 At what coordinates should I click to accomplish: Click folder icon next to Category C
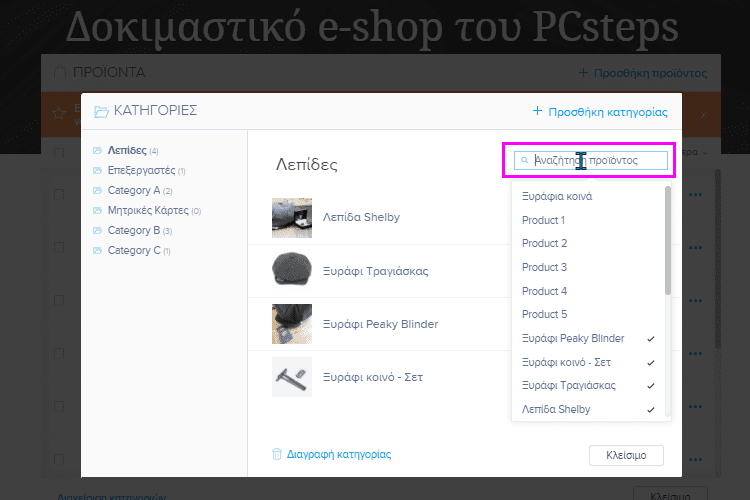coord(98,251)
